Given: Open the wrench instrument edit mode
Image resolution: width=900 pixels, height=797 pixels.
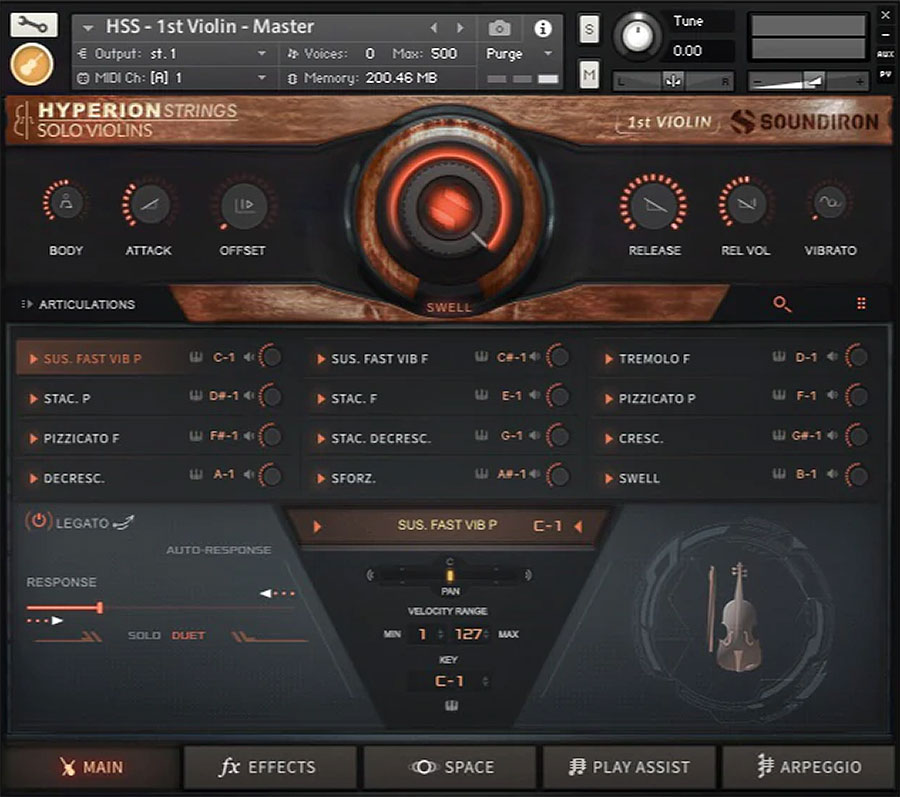Looking at the screenshot, I should tap(33, 25).
